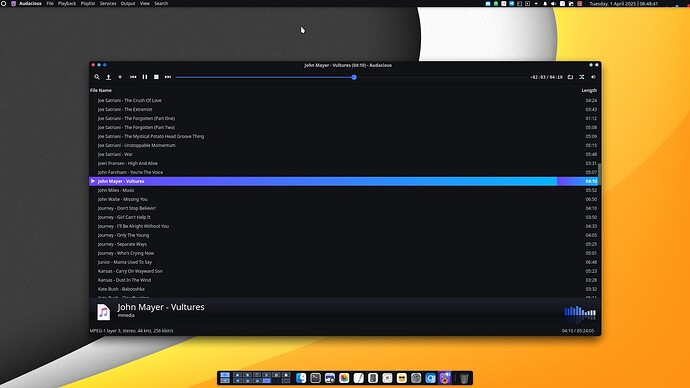Screen dimensions: 690x388
Task: Pause the current song
Action: click(145, 77)
